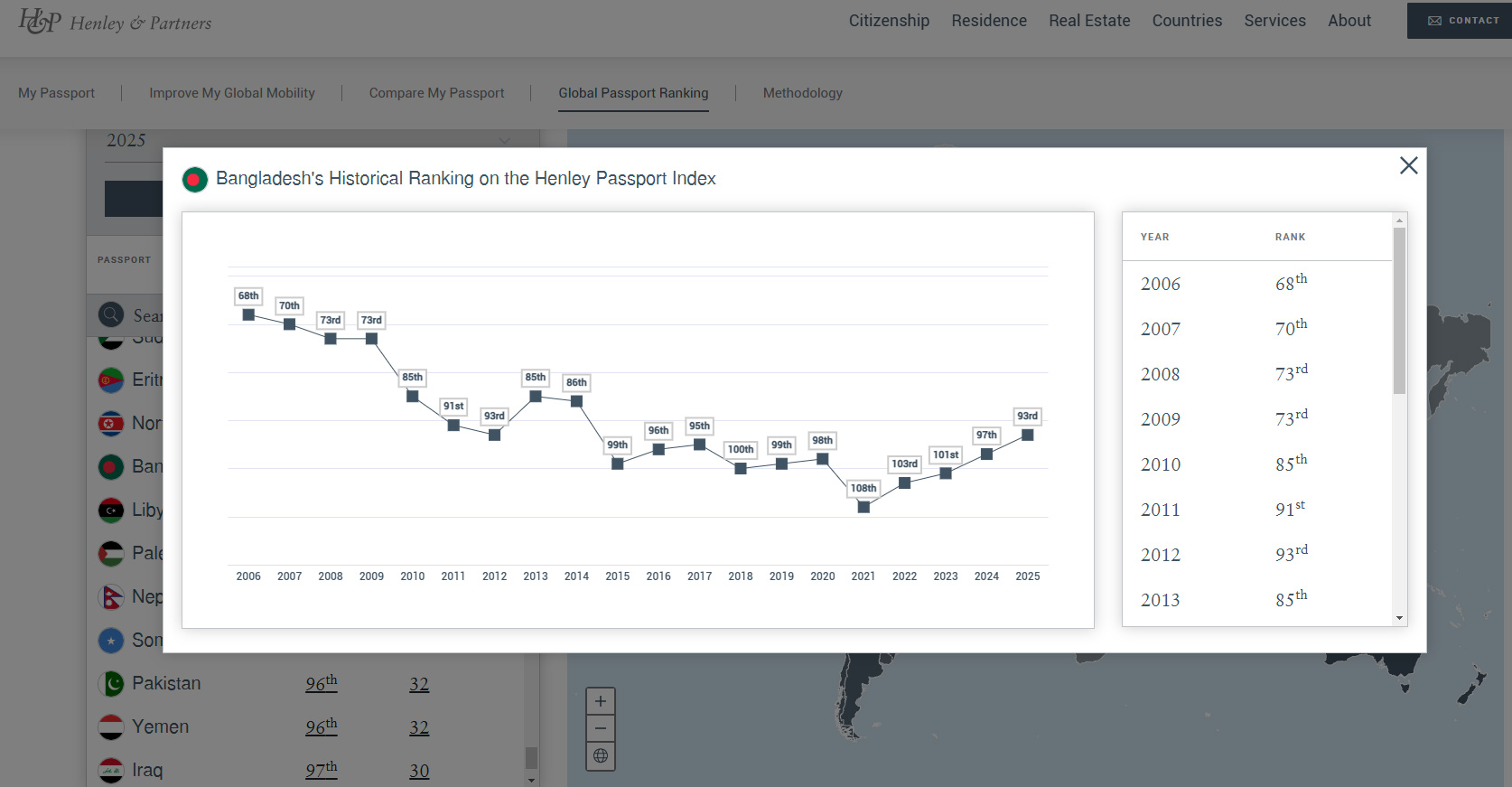1512x787 pixels.
Task: Click the YEAR column header
Action: (1154, 237)
